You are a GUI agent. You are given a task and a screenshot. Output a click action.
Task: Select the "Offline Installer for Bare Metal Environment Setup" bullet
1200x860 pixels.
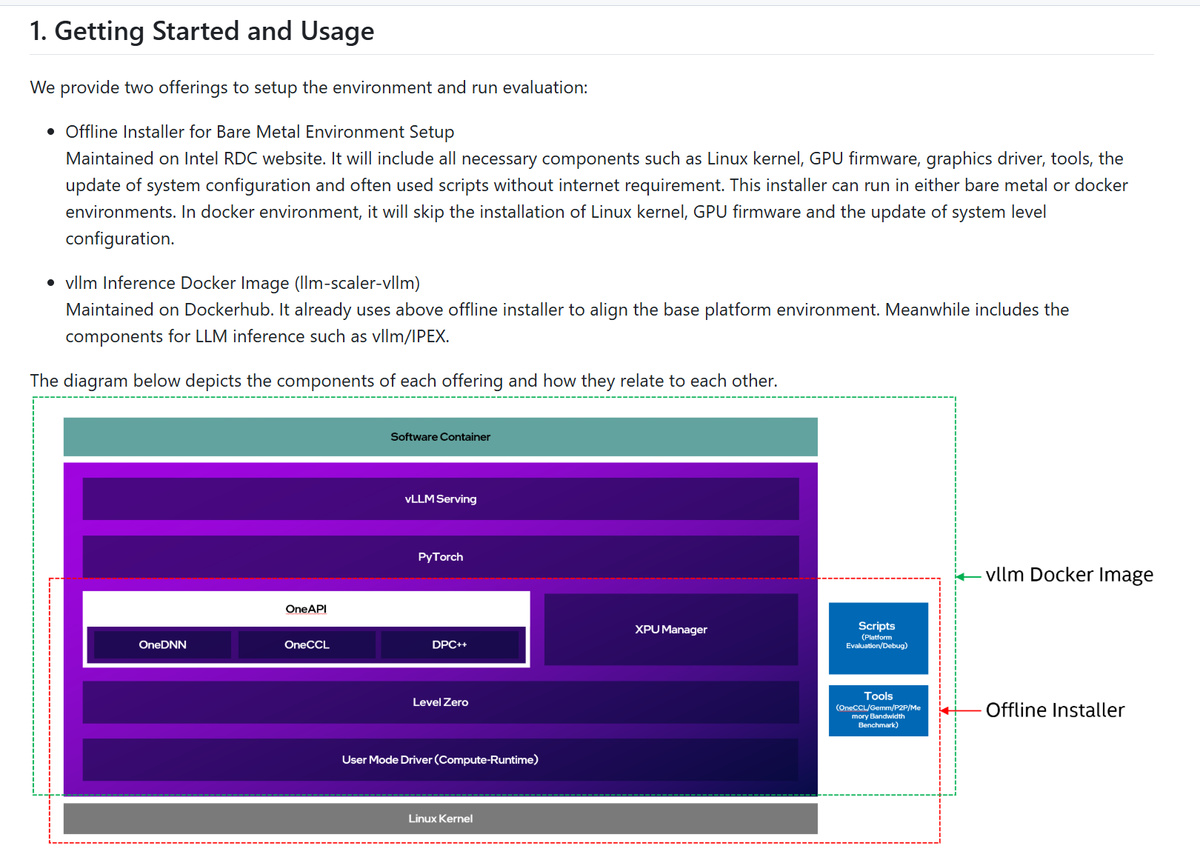click(260, 132)
